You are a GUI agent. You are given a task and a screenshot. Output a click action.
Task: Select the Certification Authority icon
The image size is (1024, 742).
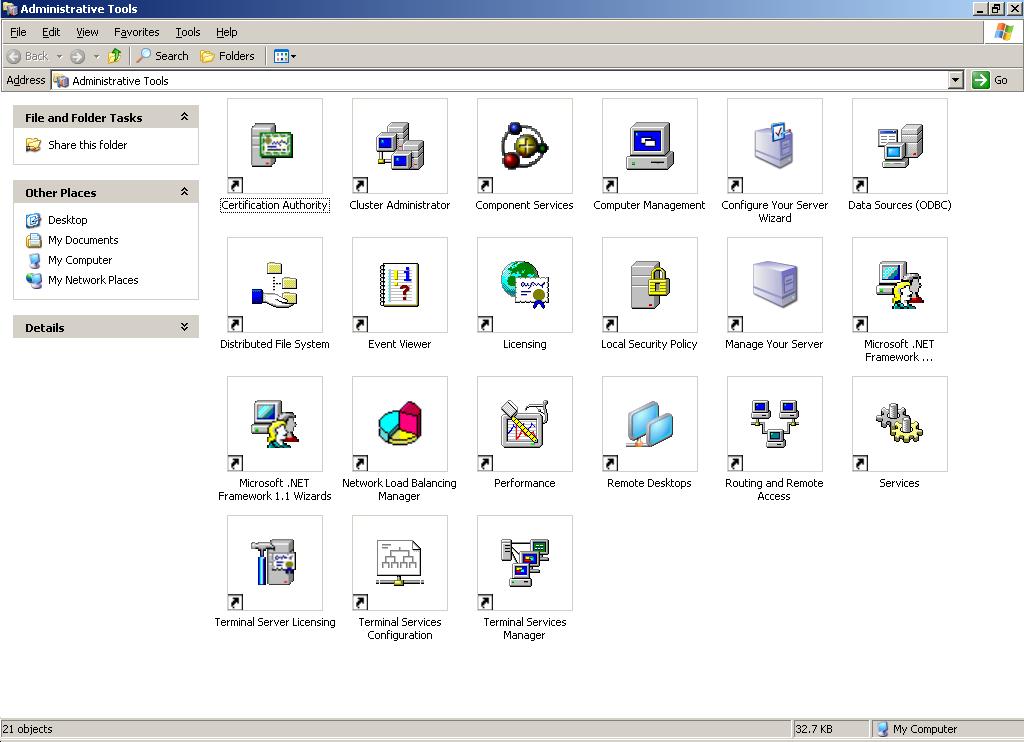point(274,146)
